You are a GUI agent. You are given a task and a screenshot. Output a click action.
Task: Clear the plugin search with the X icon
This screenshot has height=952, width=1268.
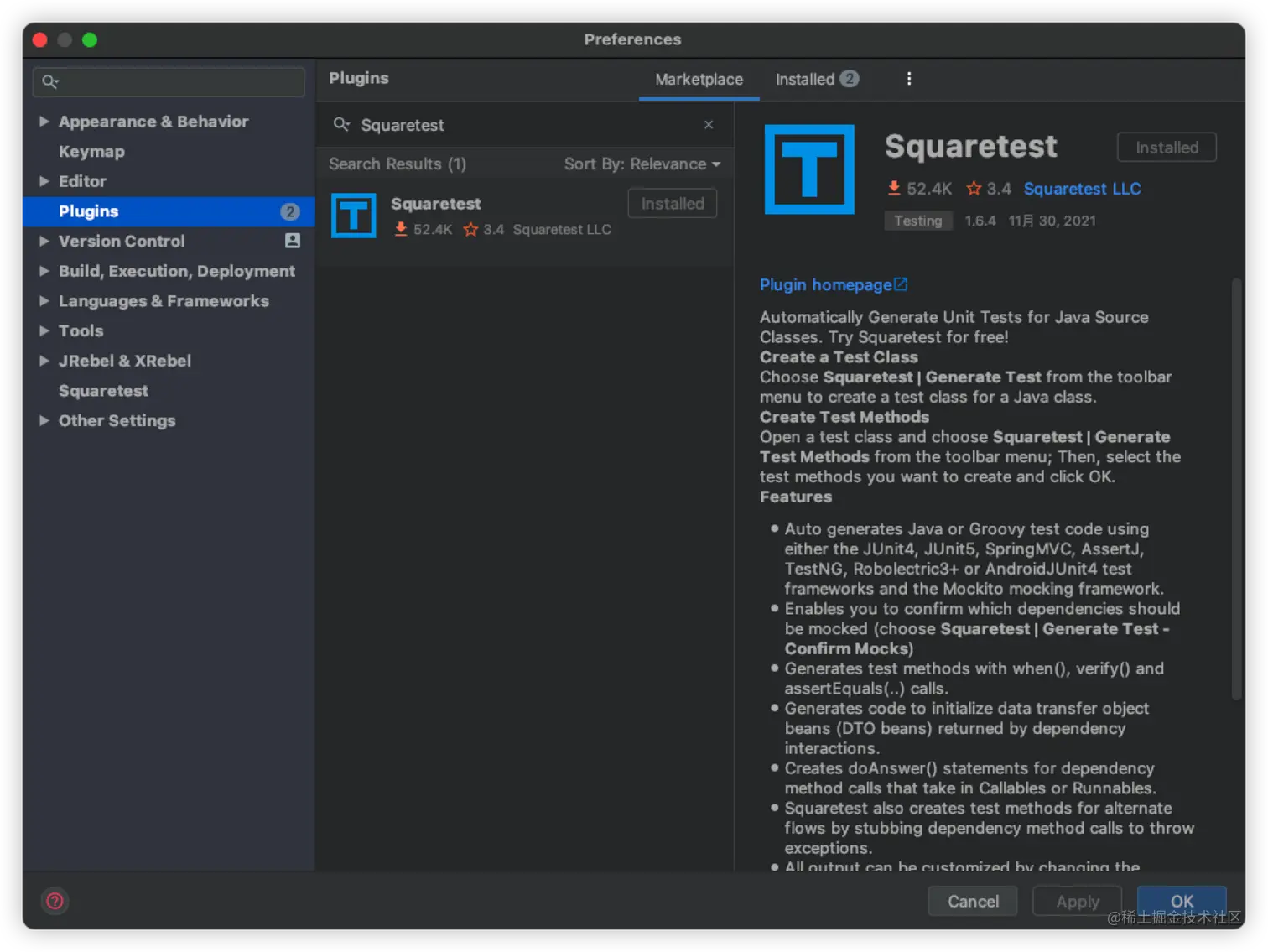(x=709, y=124)
